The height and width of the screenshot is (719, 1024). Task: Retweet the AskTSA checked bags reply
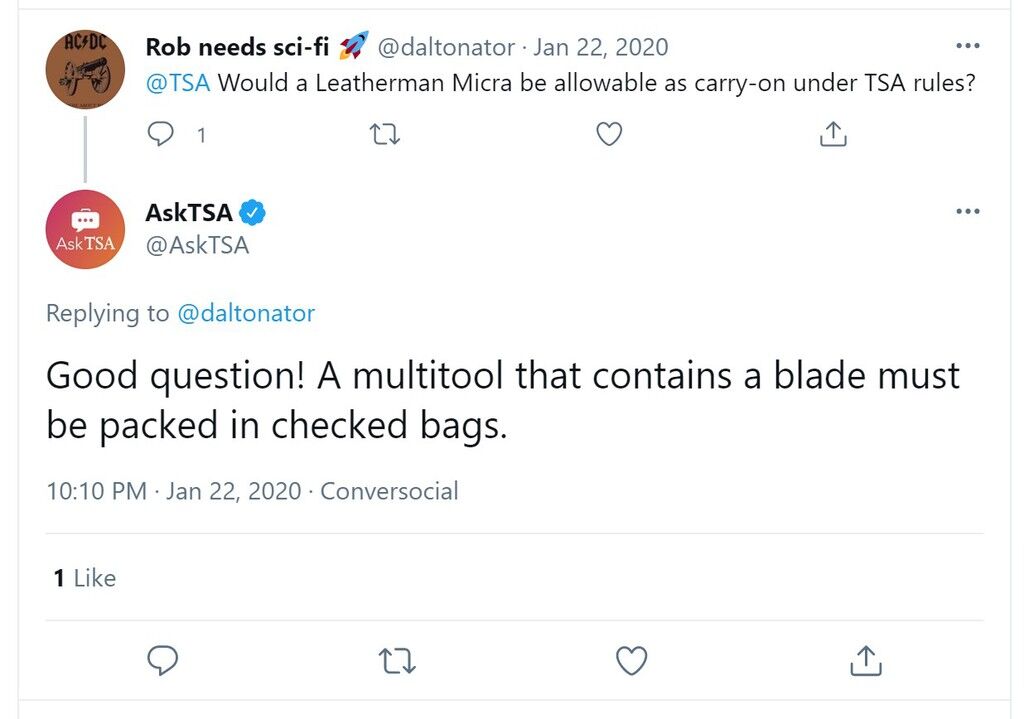click(x=397, y=660)
